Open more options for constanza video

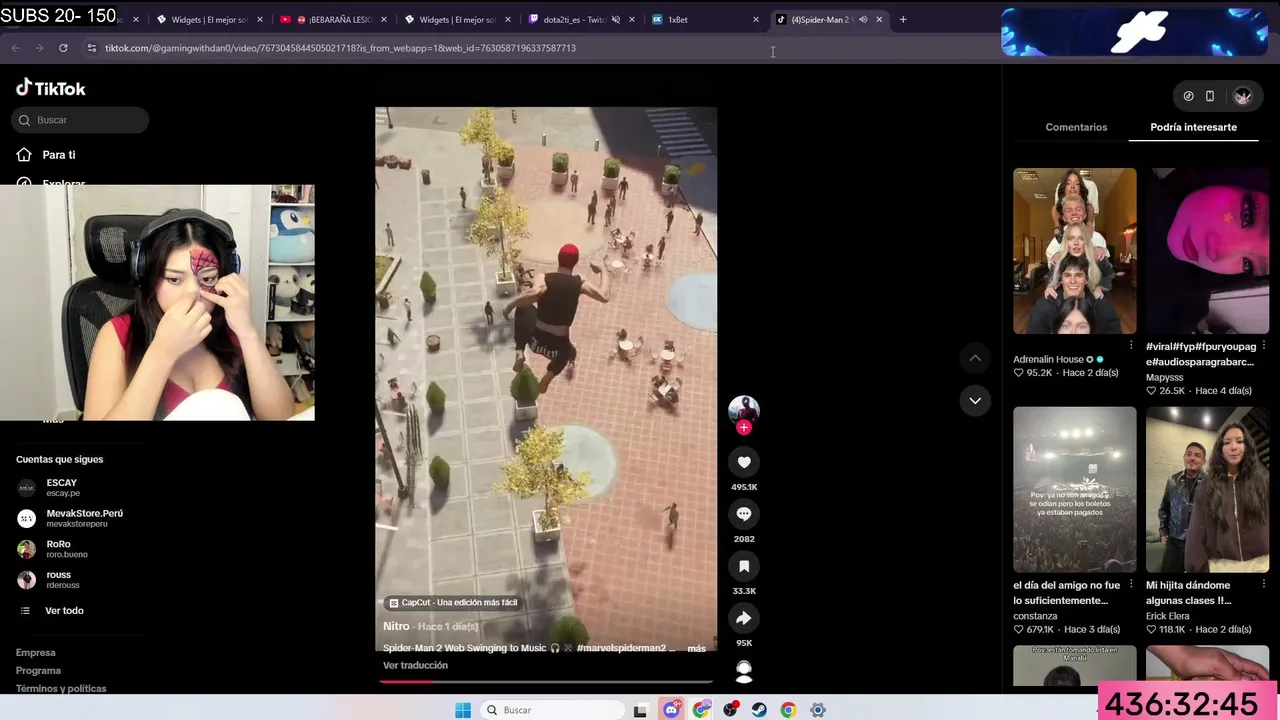[1131, 585]
